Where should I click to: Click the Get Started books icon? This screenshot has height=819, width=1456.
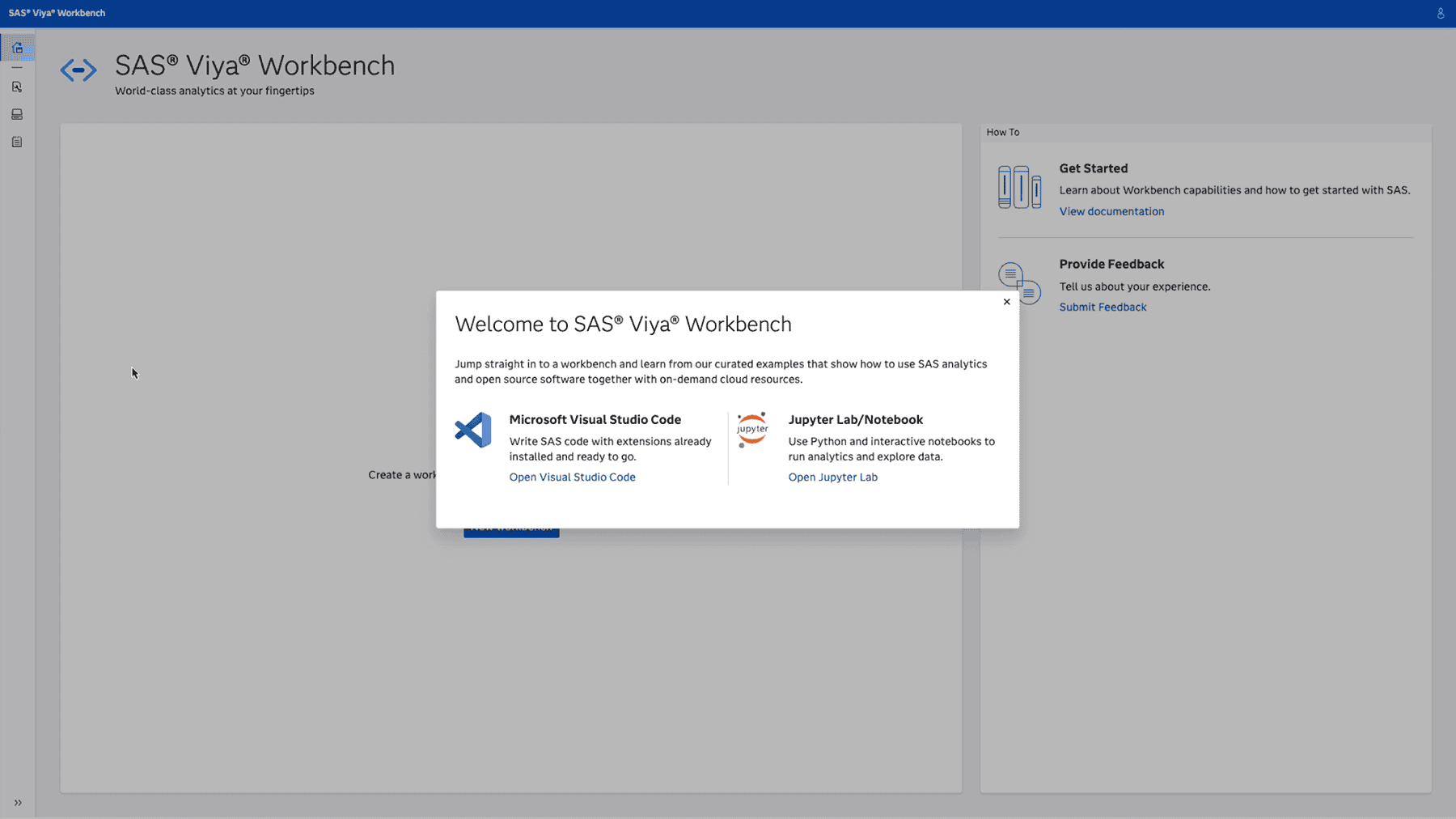pyautogui.click(x=1019, y=187)
